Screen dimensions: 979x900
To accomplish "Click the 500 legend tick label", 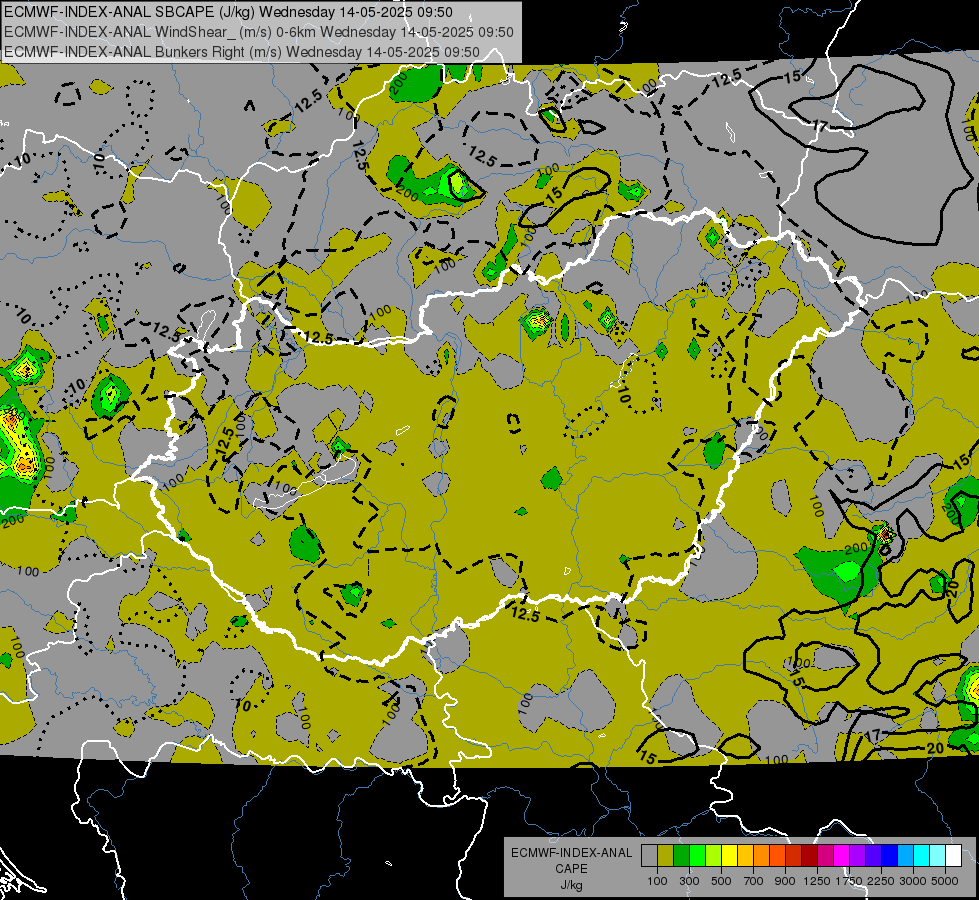I will point(721,881).
